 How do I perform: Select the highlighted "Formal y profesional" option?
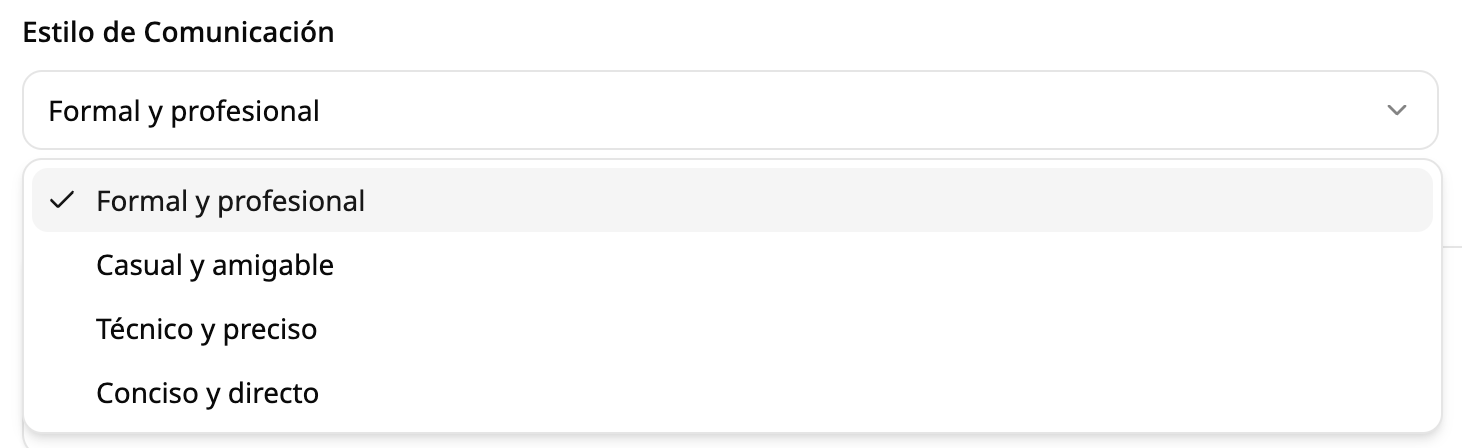click(x=231, y=201)
